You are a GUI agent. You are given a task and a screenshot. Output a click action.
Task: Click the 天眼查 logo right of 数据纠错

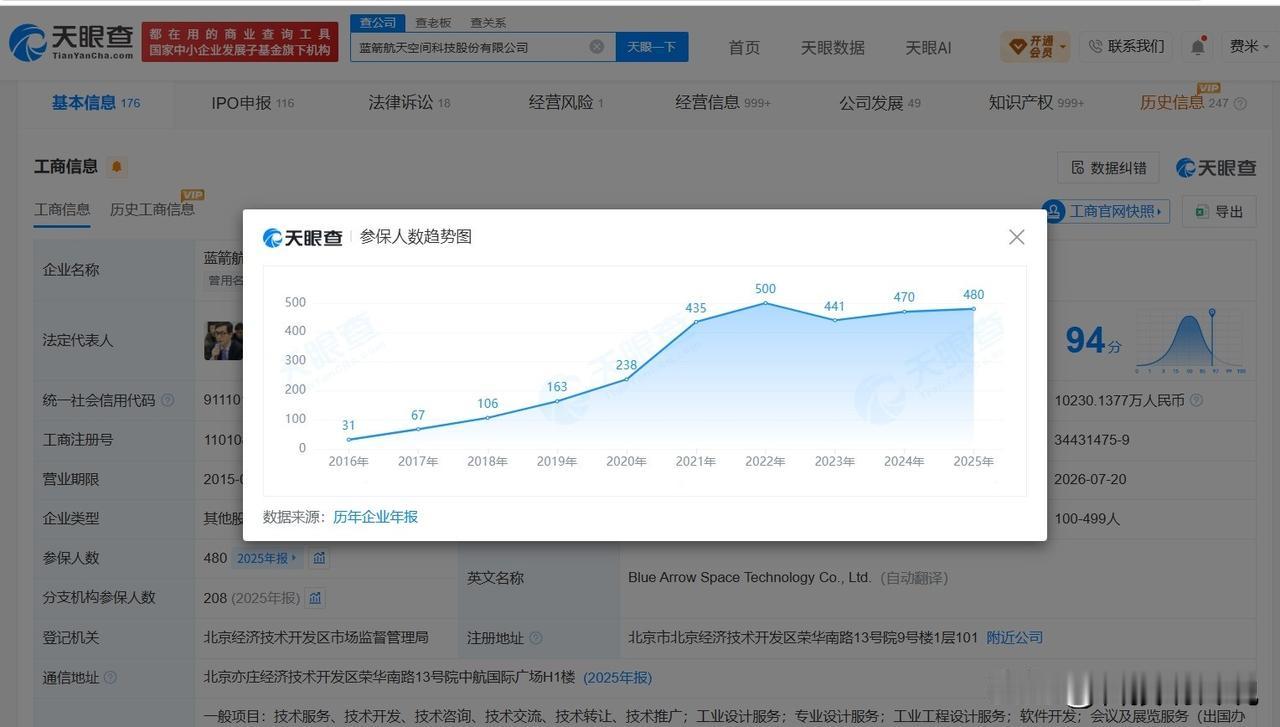point(1215,167)
